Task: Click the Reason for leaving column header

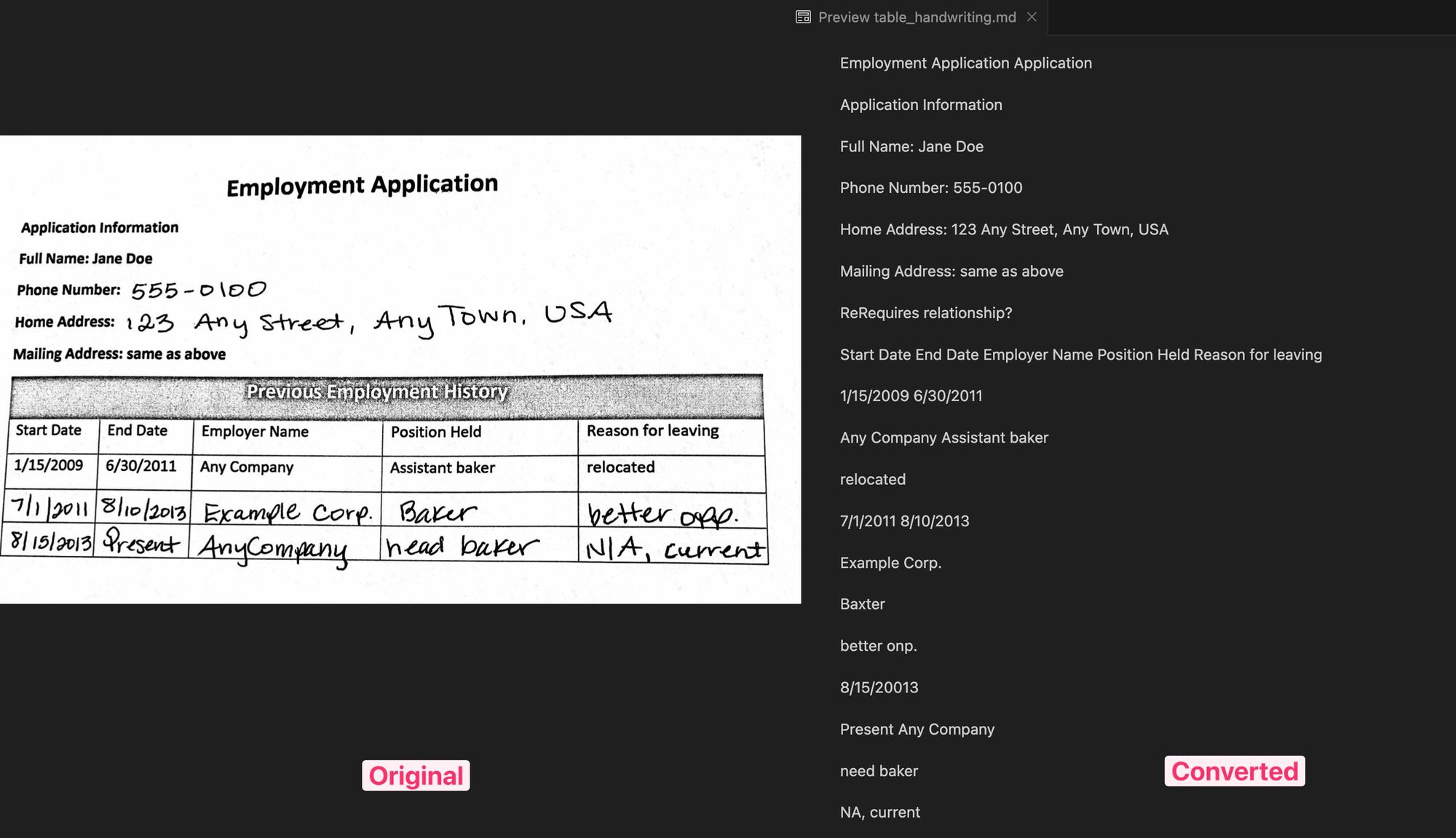Action: pos(652,431)
